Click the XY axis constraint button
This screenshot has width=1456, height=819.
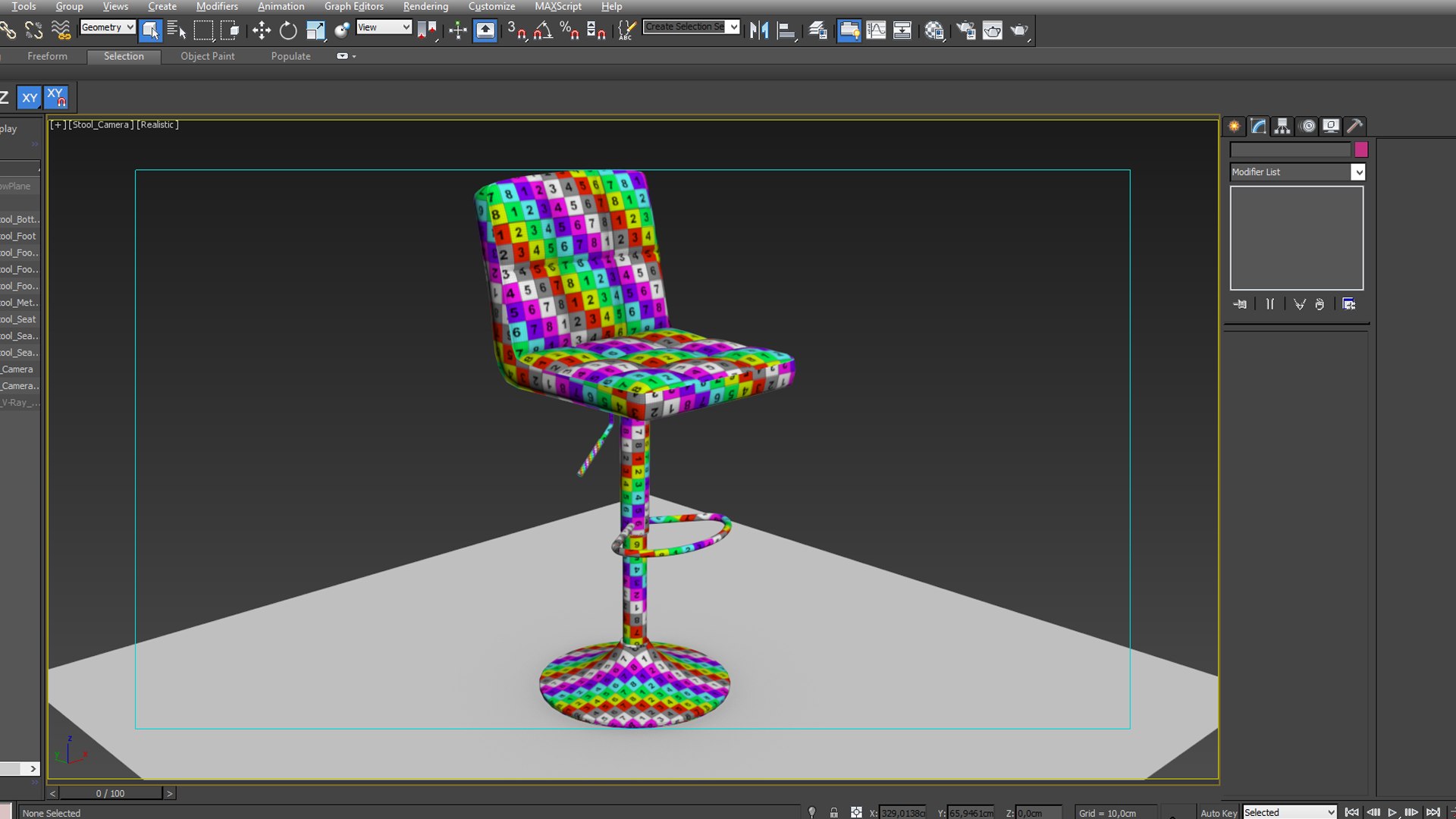click(x=30, y=98)
